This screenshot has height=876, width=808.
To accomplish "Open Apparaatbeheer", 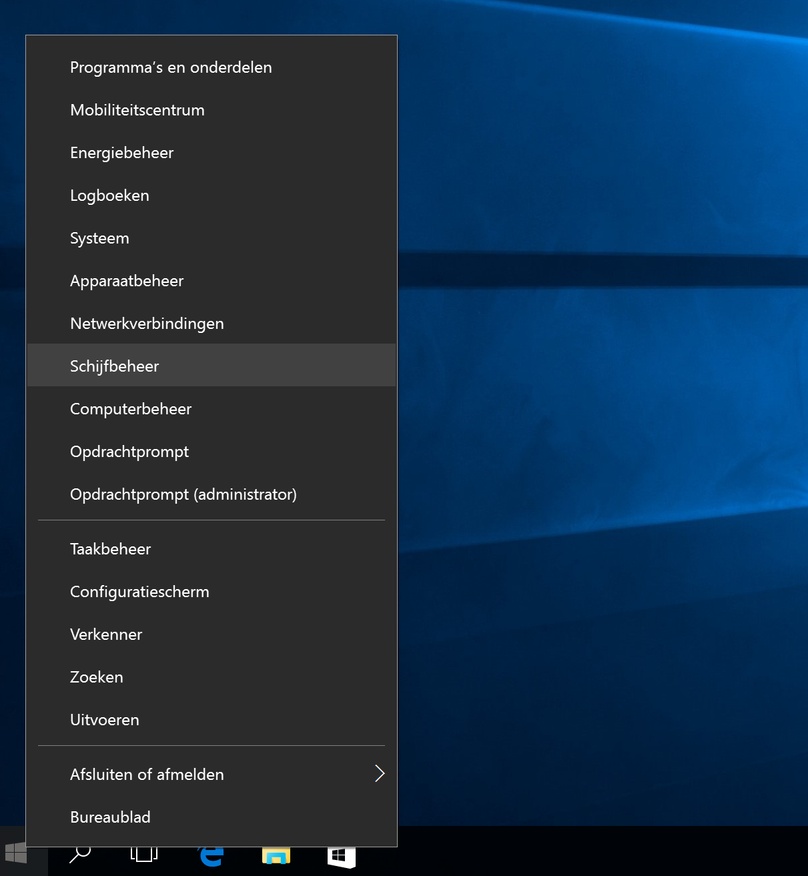I will point(212,281).
